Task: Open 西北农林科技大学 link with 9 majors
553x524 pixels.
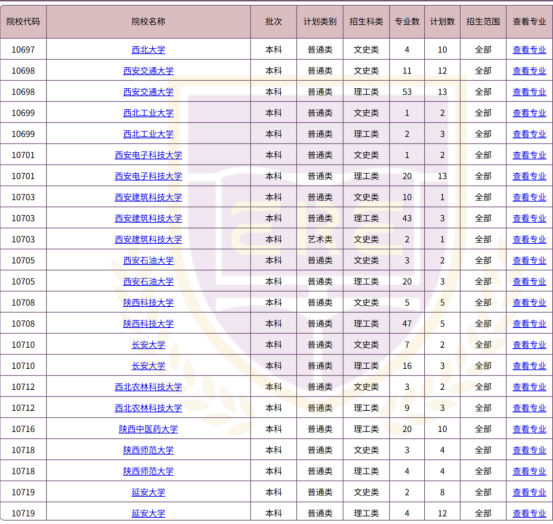Action: [148, 408]
